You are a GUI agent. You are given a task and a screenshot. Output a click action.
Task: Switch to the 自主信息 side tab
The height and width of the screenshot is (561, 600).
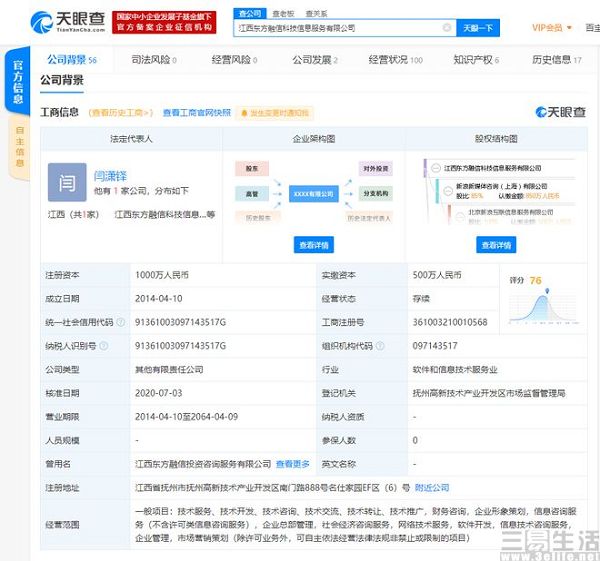point(19,147)
